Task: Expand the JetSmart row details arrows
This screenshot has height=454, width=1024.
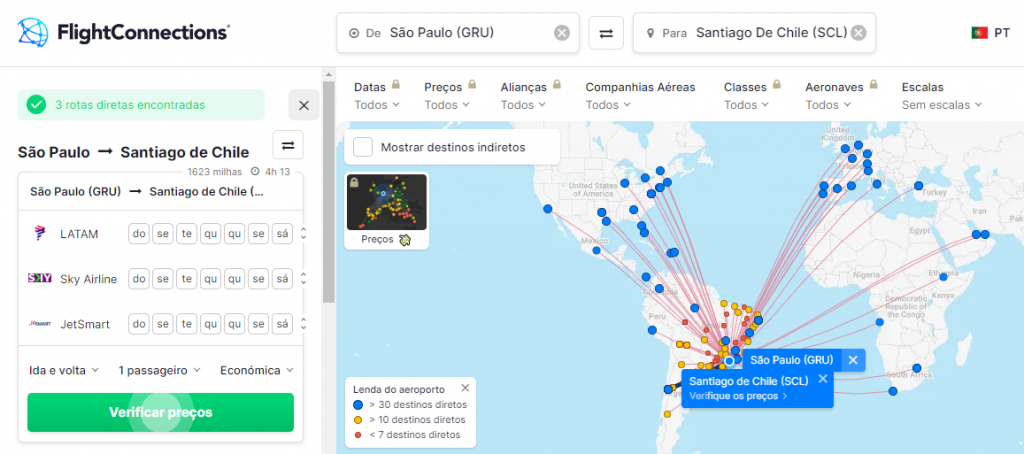Action: 303,324
